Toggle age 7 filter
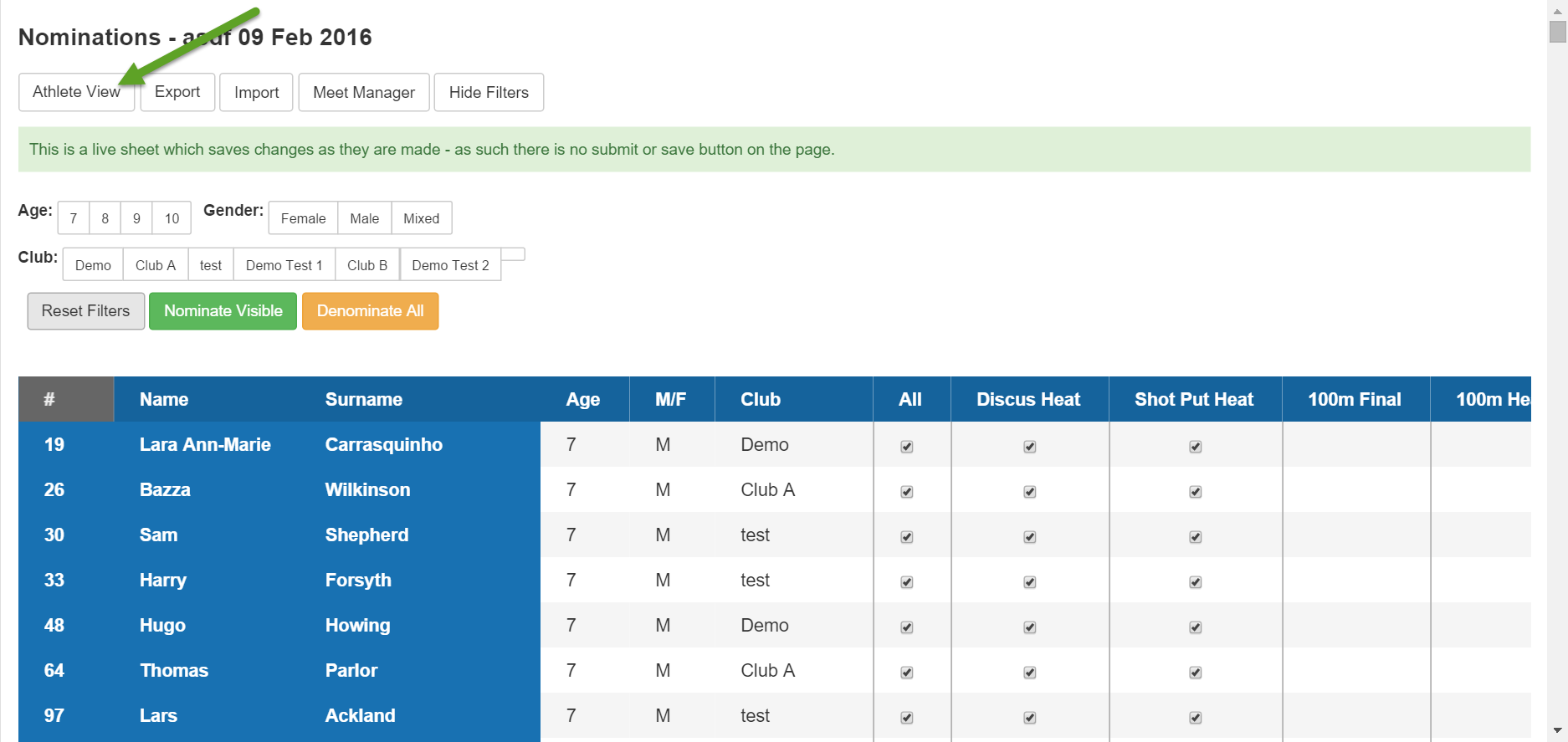This screenshot has width=1568, height=742. pyautogui.click(x=74, y=218)
